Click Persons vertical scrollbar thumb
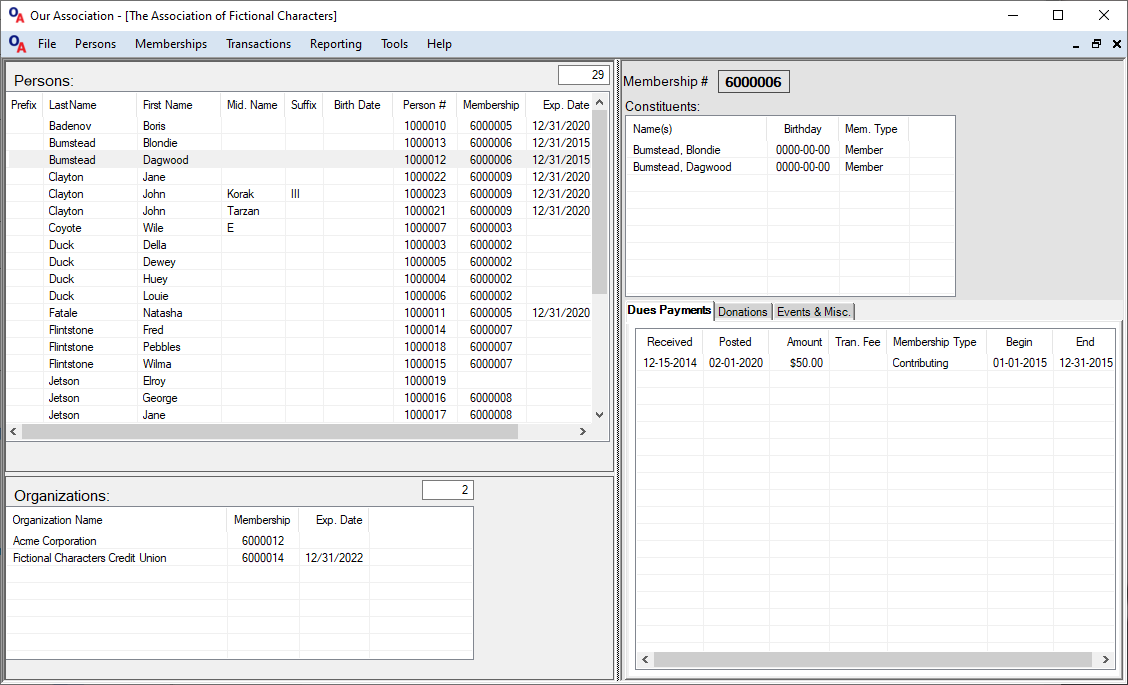Screen dimensions: 1128x685 (600, 202)
